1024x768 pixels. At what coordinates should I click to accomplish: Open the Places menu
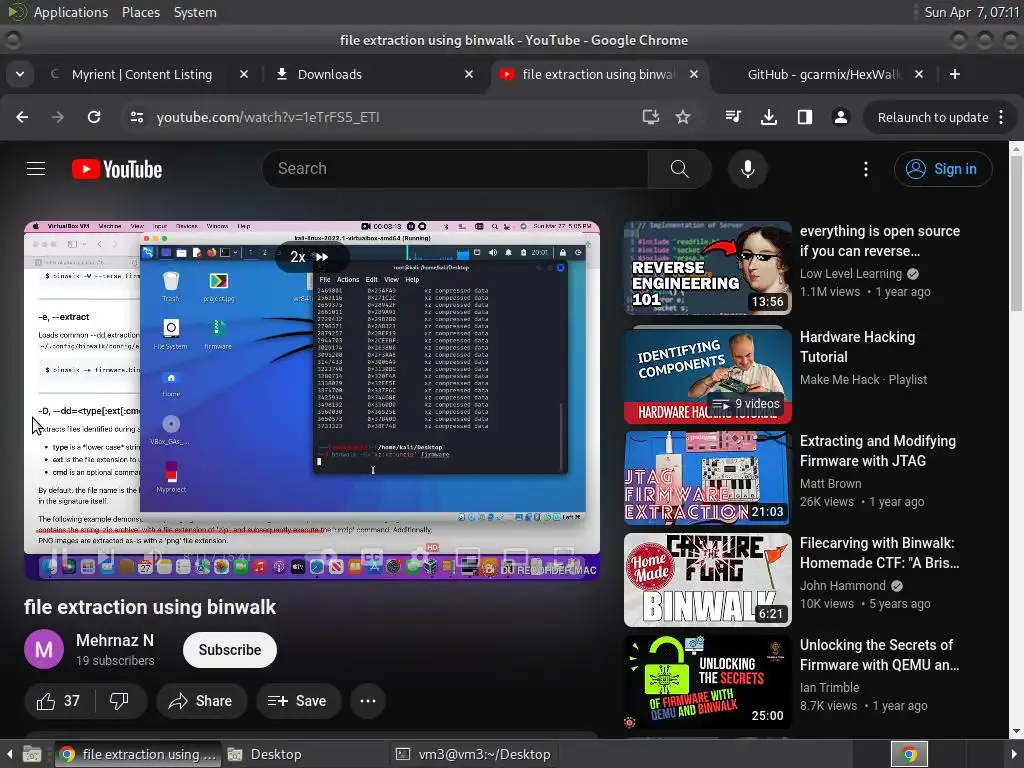coord(140,12)
